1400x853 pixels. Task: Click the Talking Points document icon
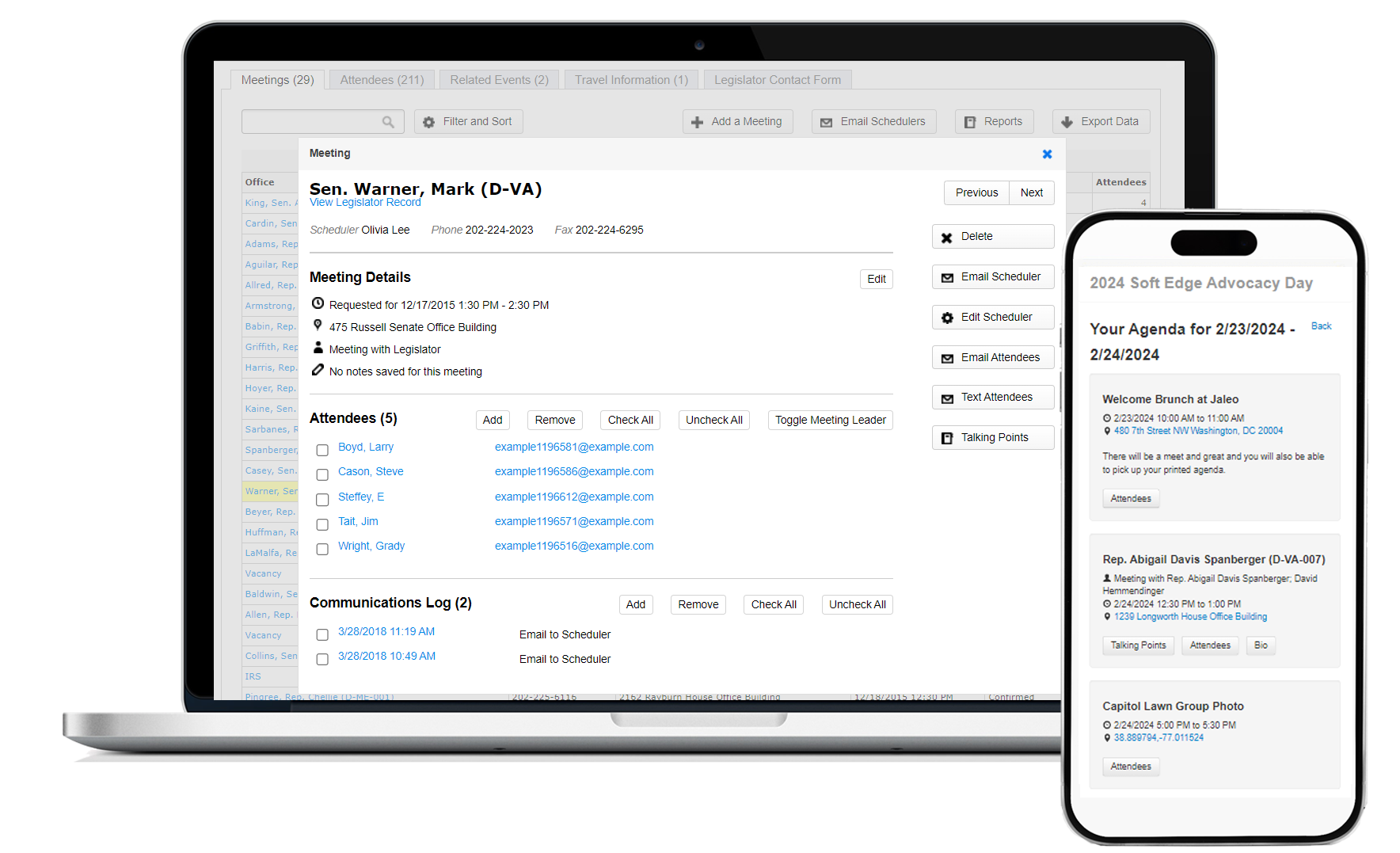pos(947,438)
